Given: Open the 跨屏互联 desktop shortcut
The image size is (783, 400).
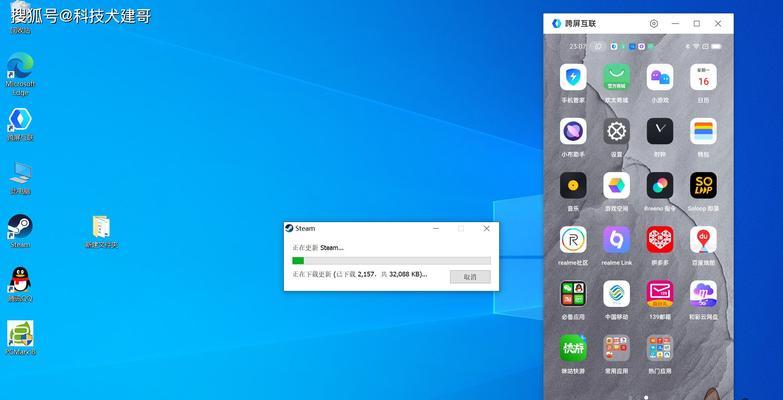Looking at the screenshot, I should pos(20,124).
